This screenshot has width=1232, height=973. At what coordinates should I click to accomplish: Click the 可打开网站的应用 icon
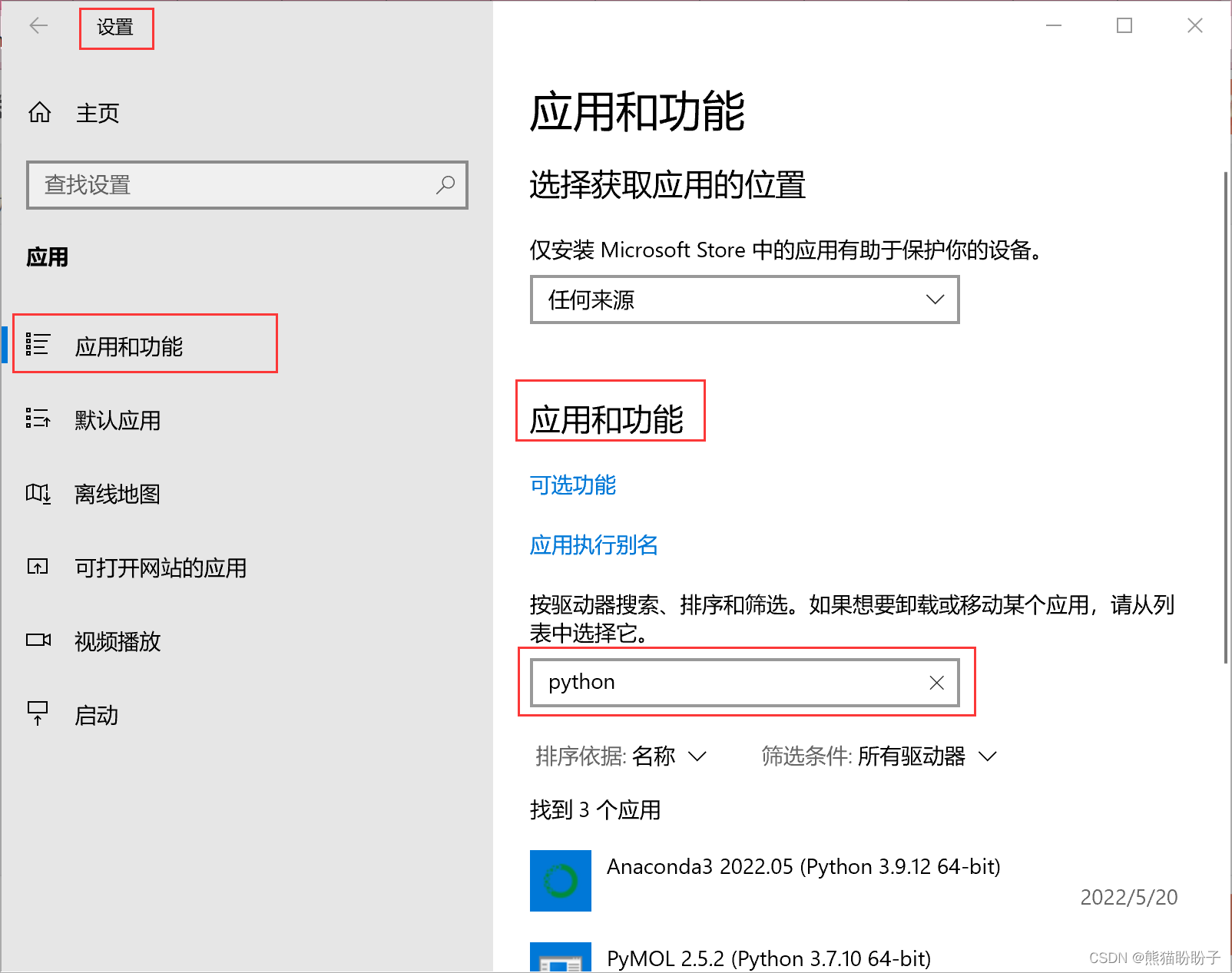[38, 567]
